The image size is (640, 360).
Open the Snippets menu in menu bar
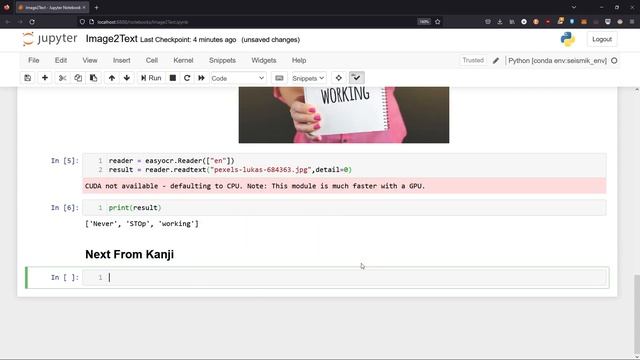(x=222, y=60)
